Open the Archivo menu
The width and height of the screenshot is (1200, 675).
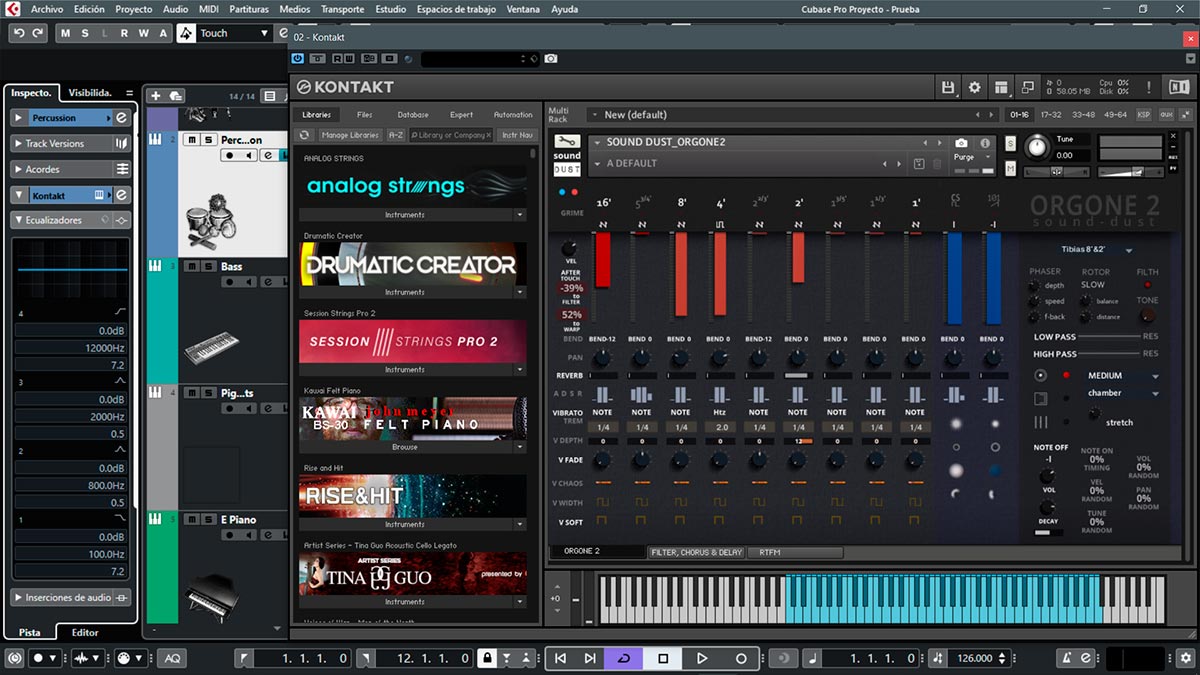[x=47, y=9]
